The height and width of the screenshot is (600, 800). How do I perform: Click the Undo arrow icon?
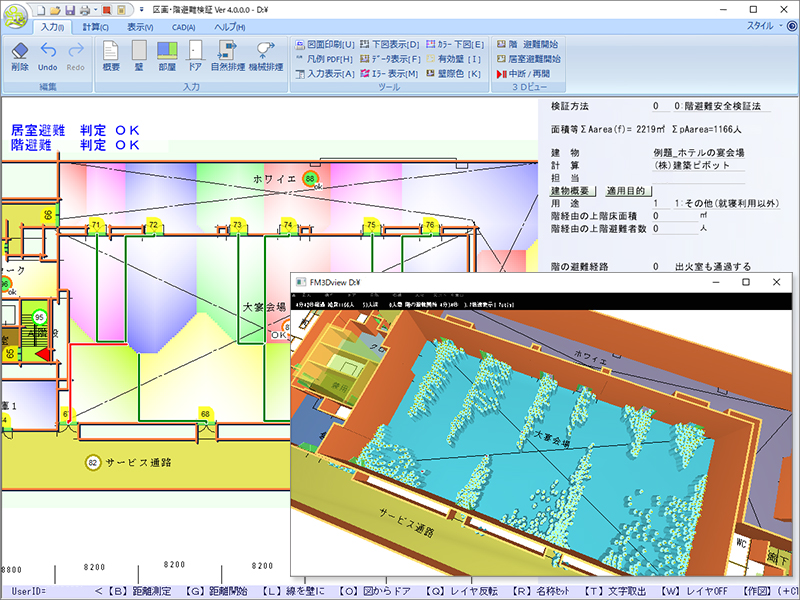tap(48, 56)
